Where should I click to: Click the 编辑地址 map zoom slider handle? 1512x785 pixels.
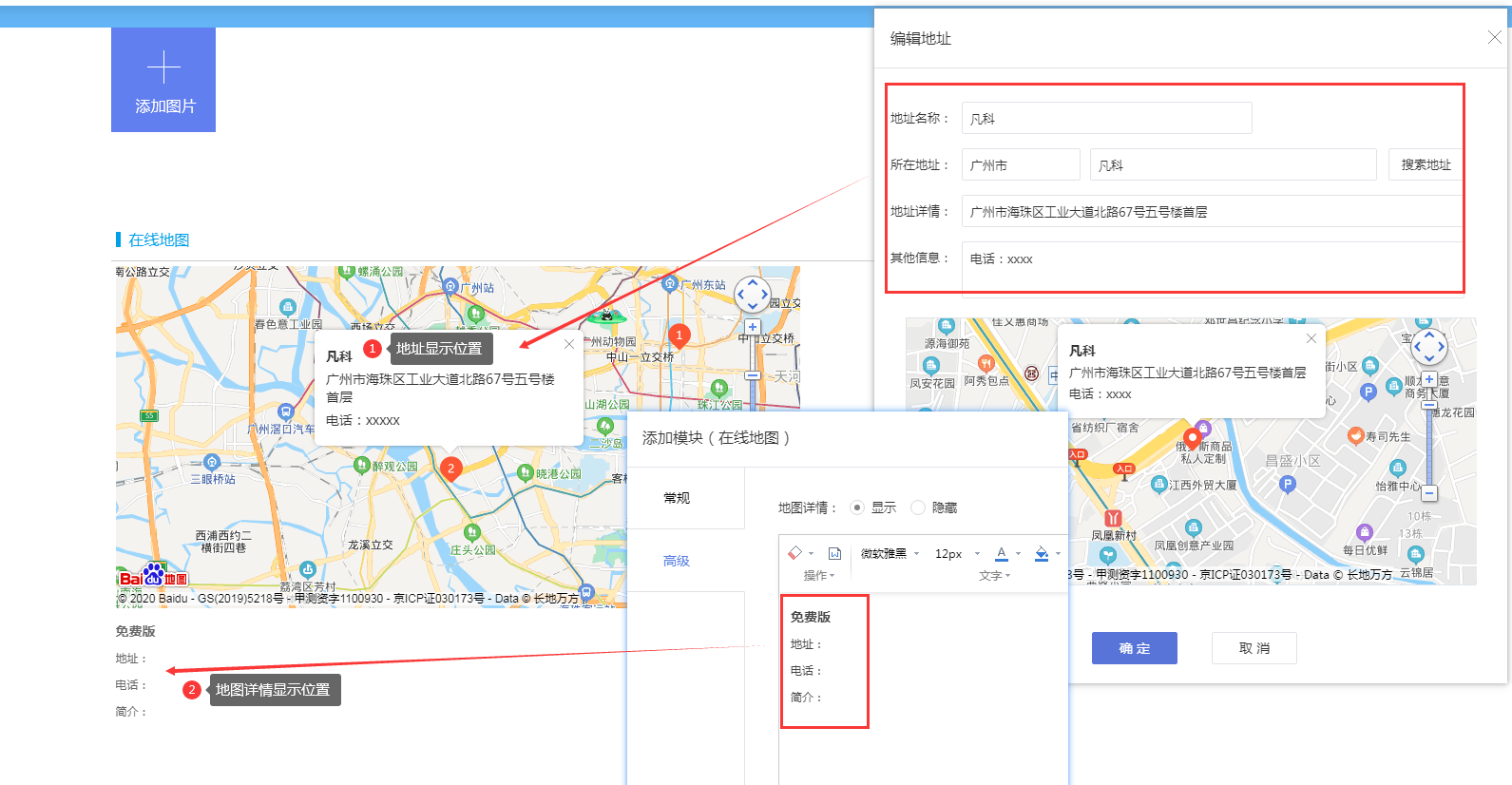[x=1429, y=405]
